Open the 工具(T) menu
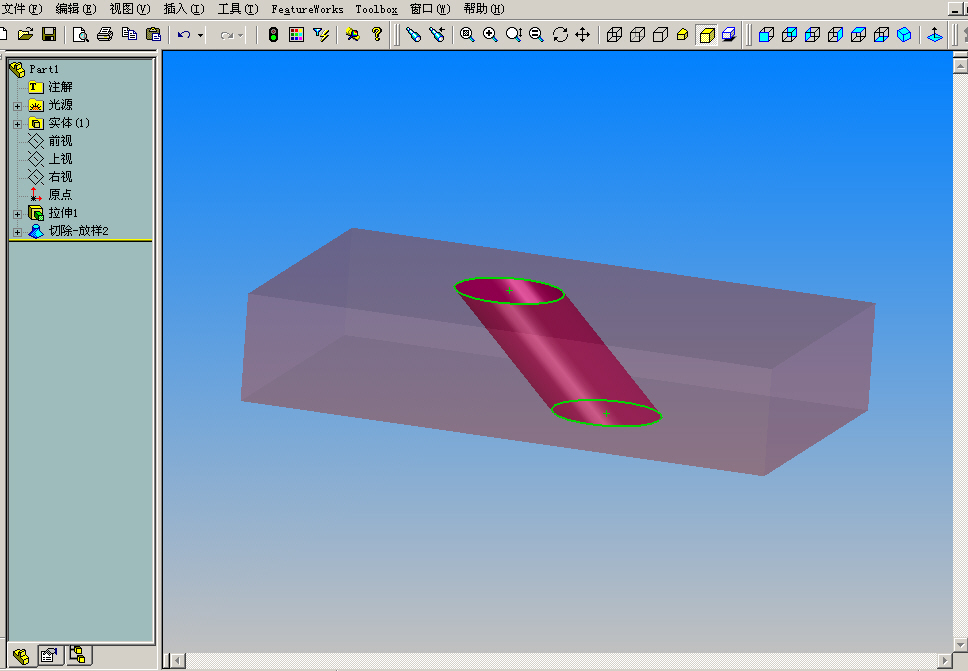The height and width of the screenshot is (671, 968). pos(238,9)
